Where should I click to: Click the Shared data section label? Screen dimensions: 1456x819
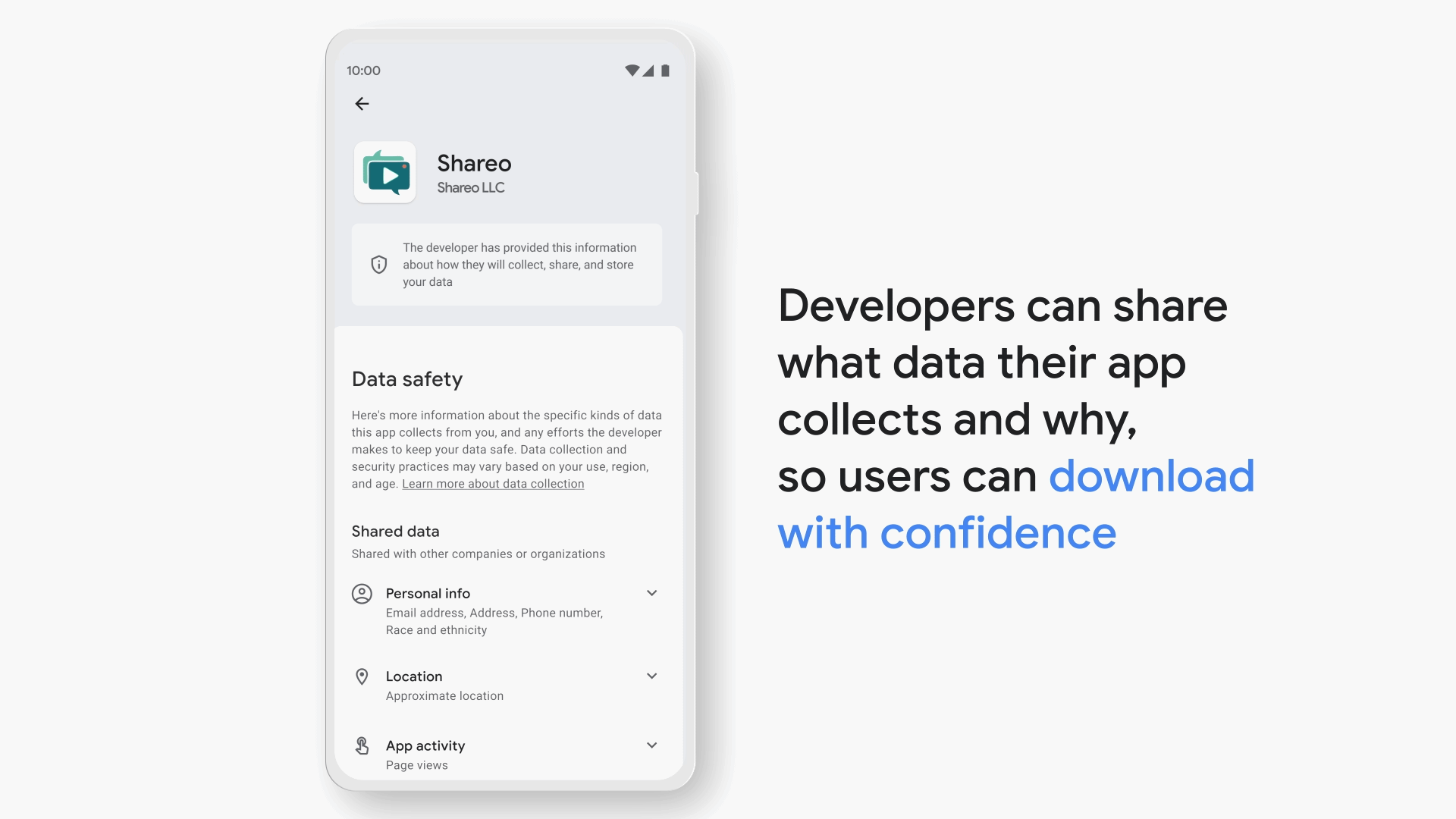pyautogui.click(x=395, y=530)
